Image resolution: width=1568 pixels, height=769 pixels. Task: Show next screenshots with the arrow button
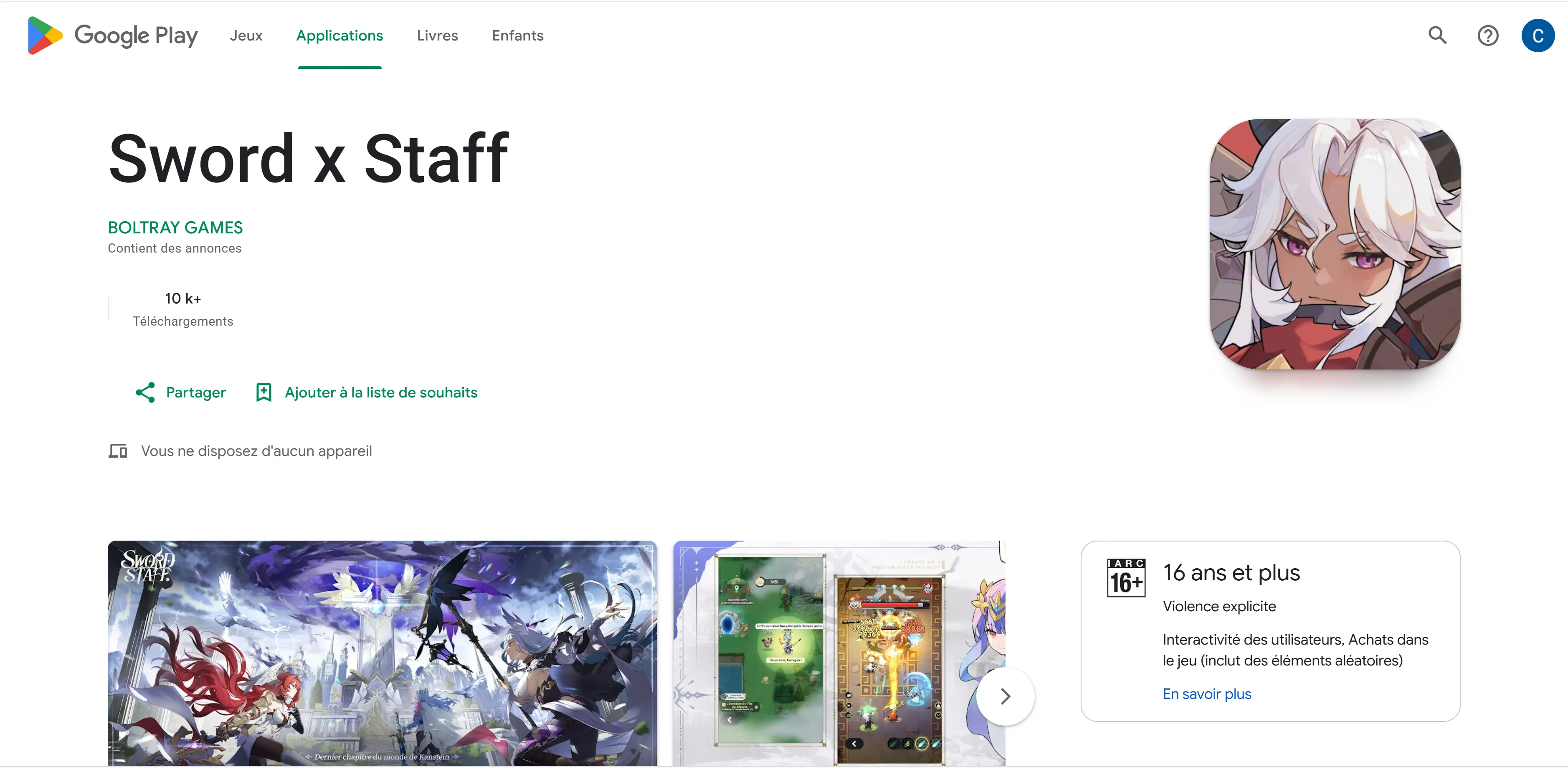pyautogui.click(x=1006, y=696)
